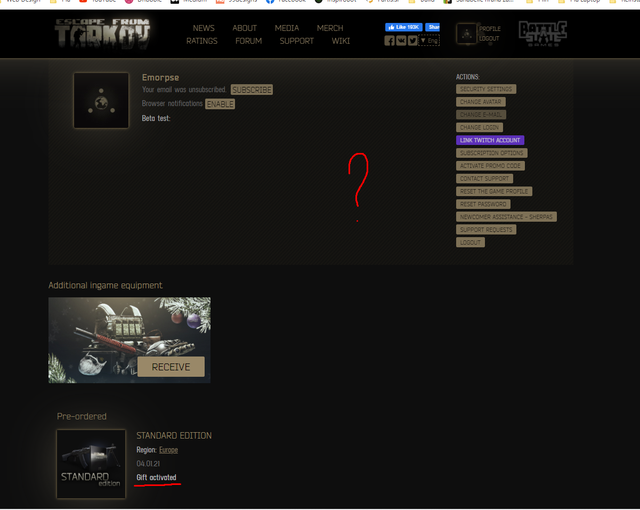Click the small profile avatar in header
Screen dimensions: 640x510
coord(467,34)
